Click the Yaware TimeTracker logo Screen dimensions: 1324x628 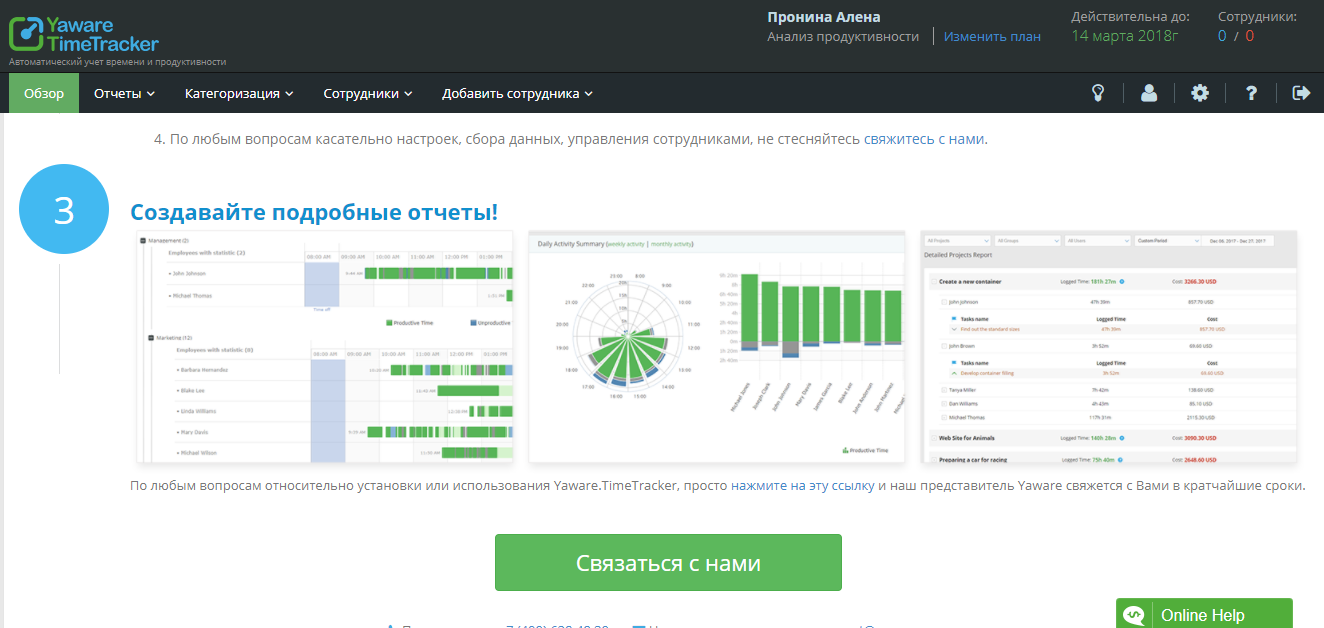pyautogui.click(x=85, y=35)
